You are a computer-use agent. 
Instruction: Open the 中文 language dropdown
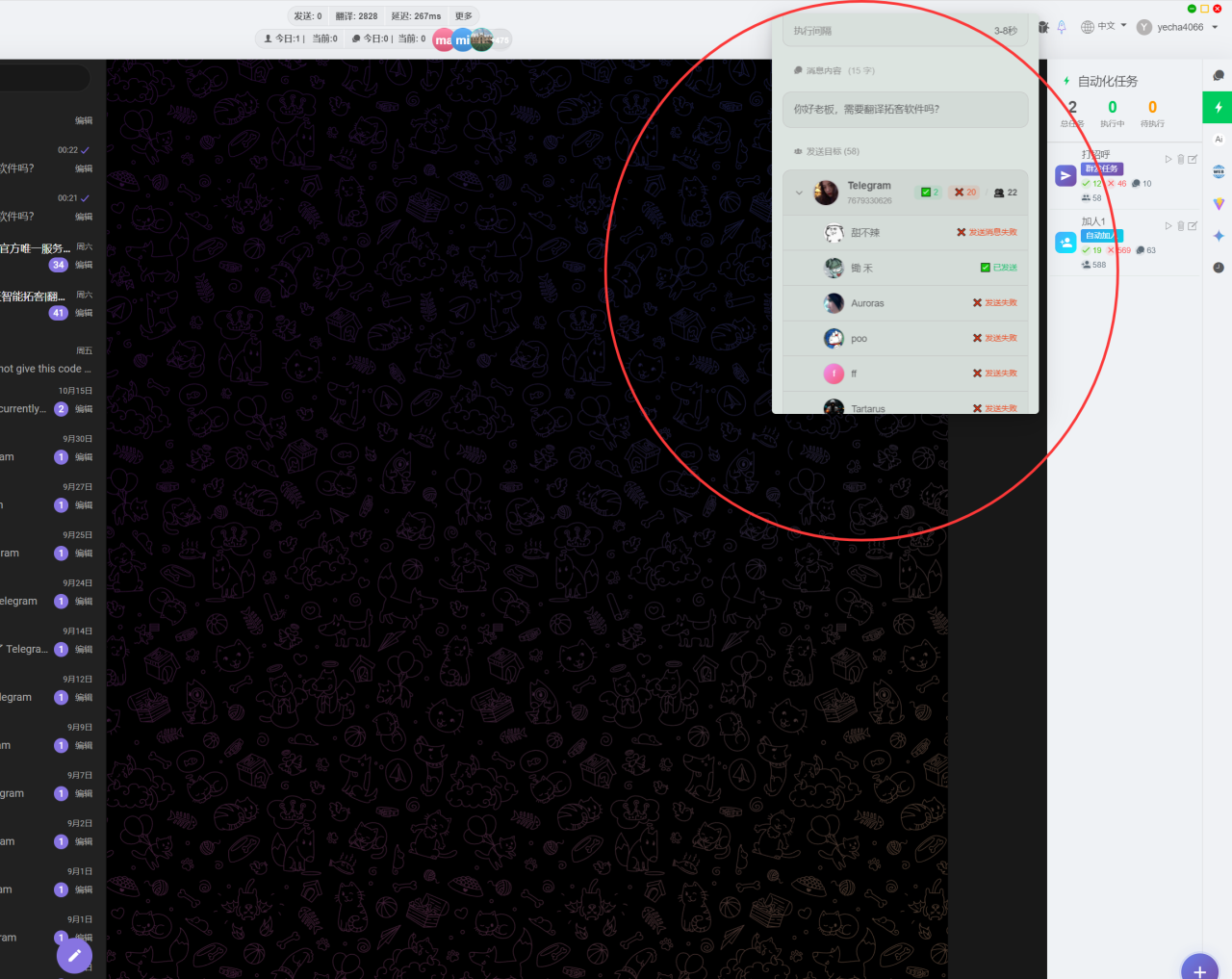click(x=1104, y=27)
